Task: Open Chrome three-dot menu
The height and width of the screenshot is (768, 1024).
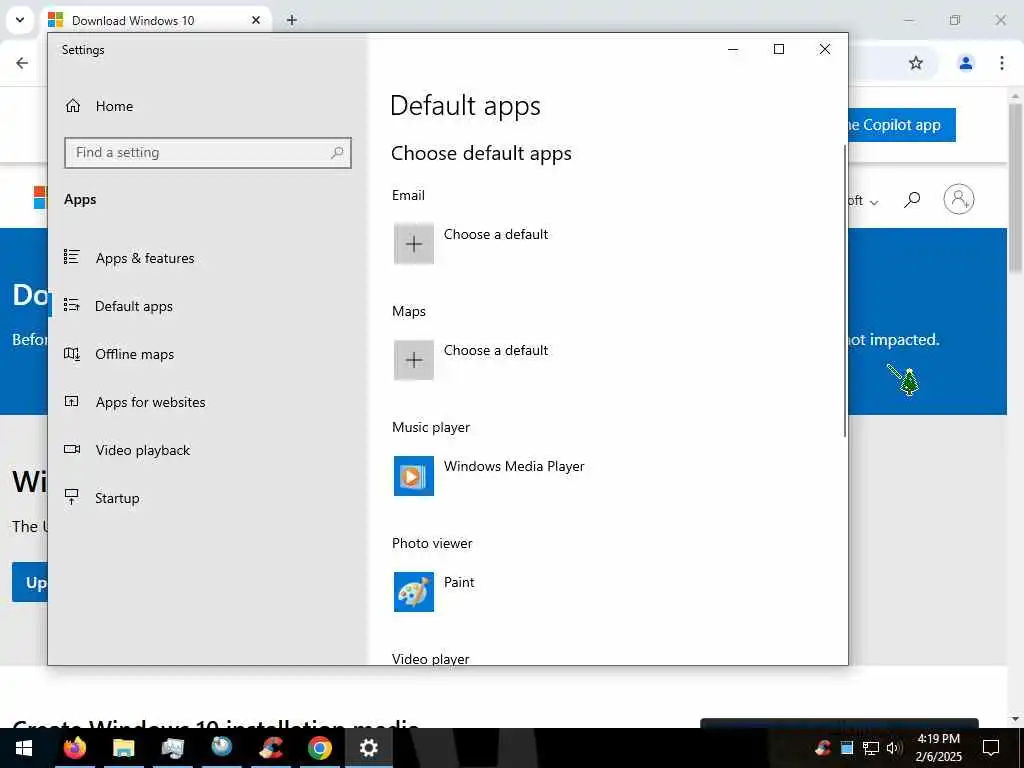Action: [1002, 63]
